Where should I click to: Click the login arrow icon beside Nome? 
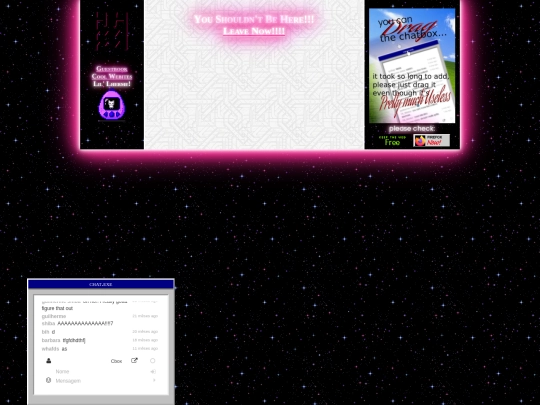[153, 372]
